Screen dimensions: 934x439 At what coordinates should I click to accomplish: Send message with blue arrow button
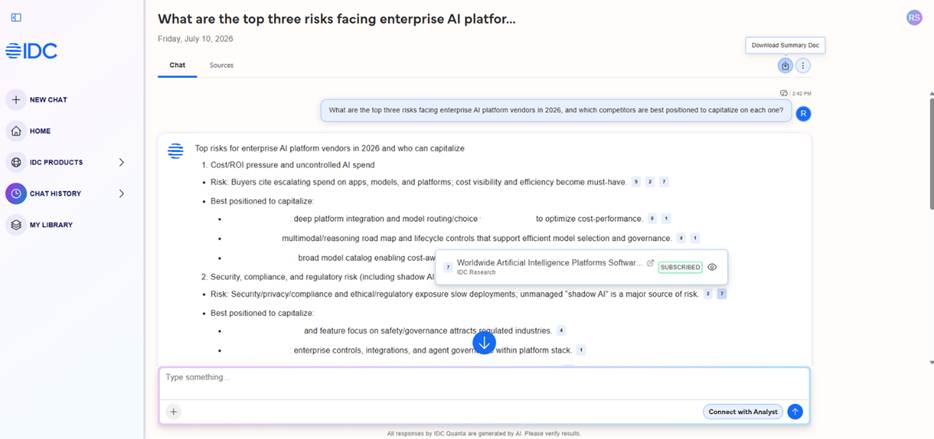tap(795, 412)
